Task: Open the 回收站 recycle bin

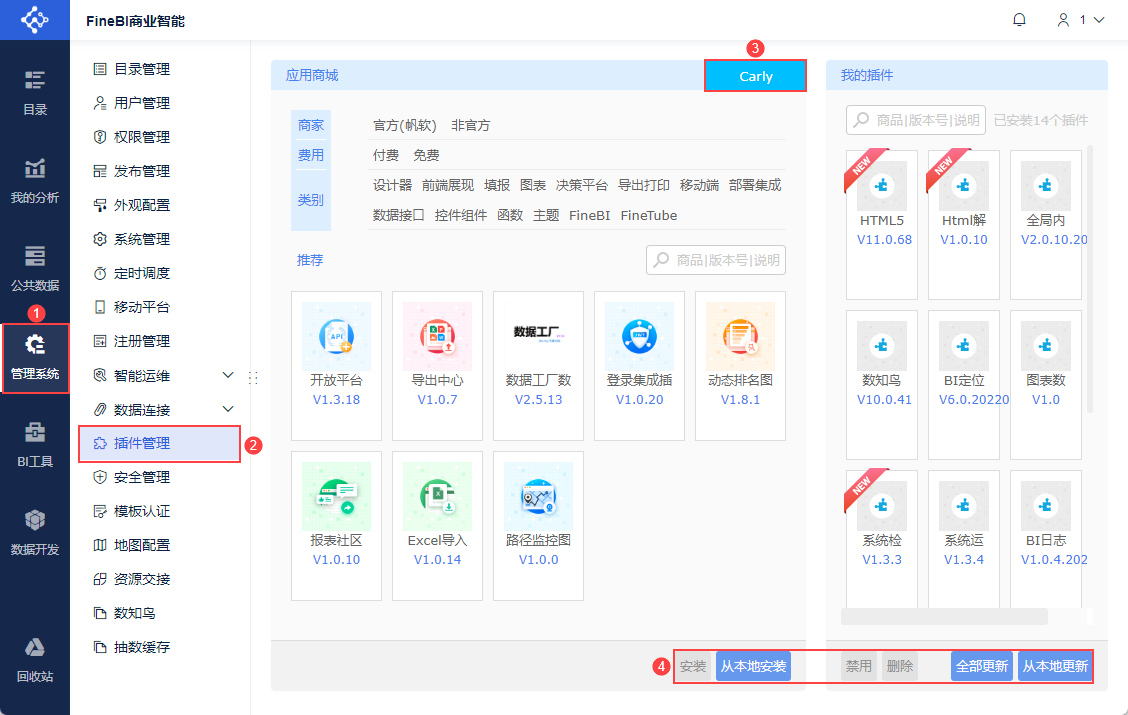Action: coord(35,660)
